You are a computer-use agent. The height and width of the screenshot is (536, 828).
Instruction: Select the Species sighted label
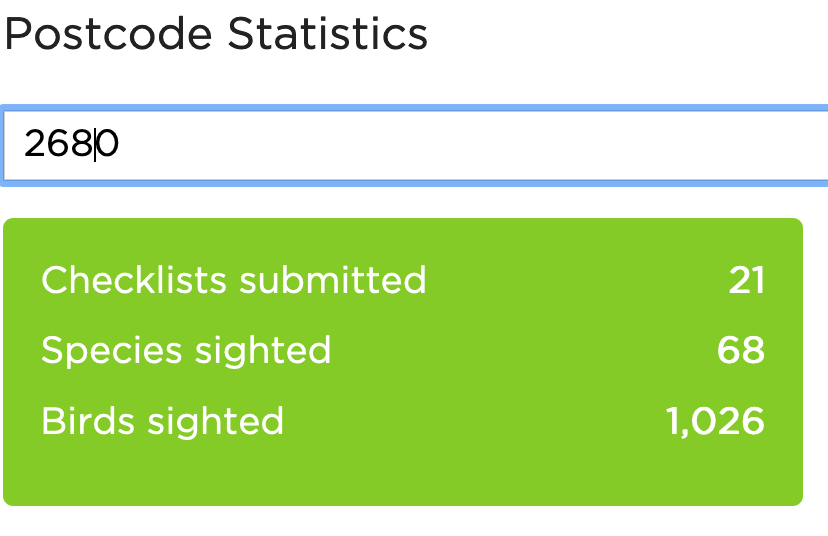[x=186, y=350]
